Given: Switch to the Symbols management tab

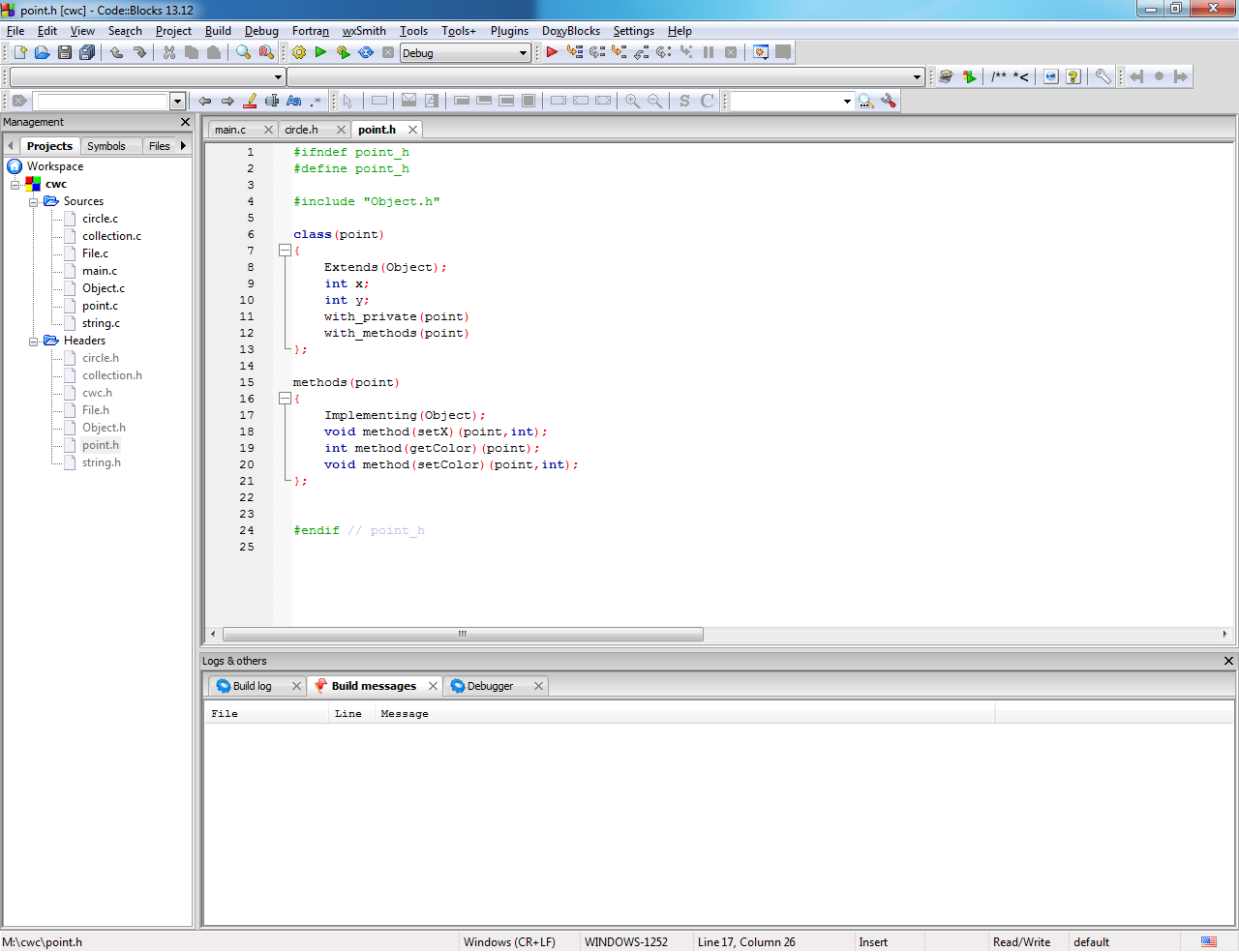Looking at the screenshot, I should pos(106,146).
